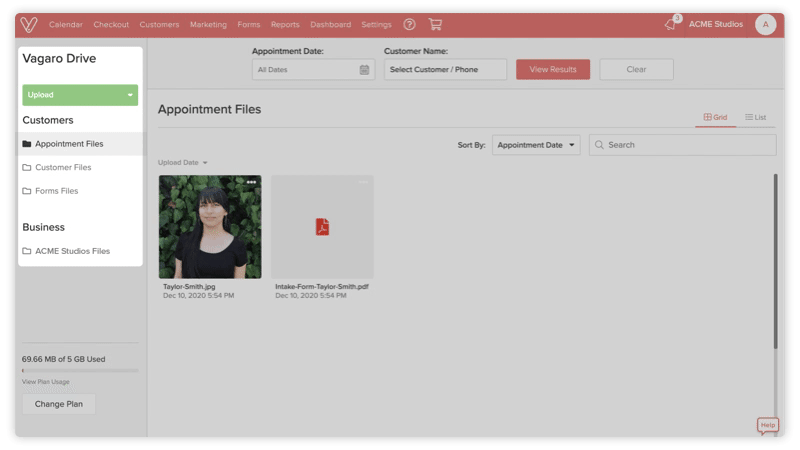Open the three-dot menu on Taylor-Smith.jpg
The width and height of the screenshot is (800, 450).
pos(251,182)
